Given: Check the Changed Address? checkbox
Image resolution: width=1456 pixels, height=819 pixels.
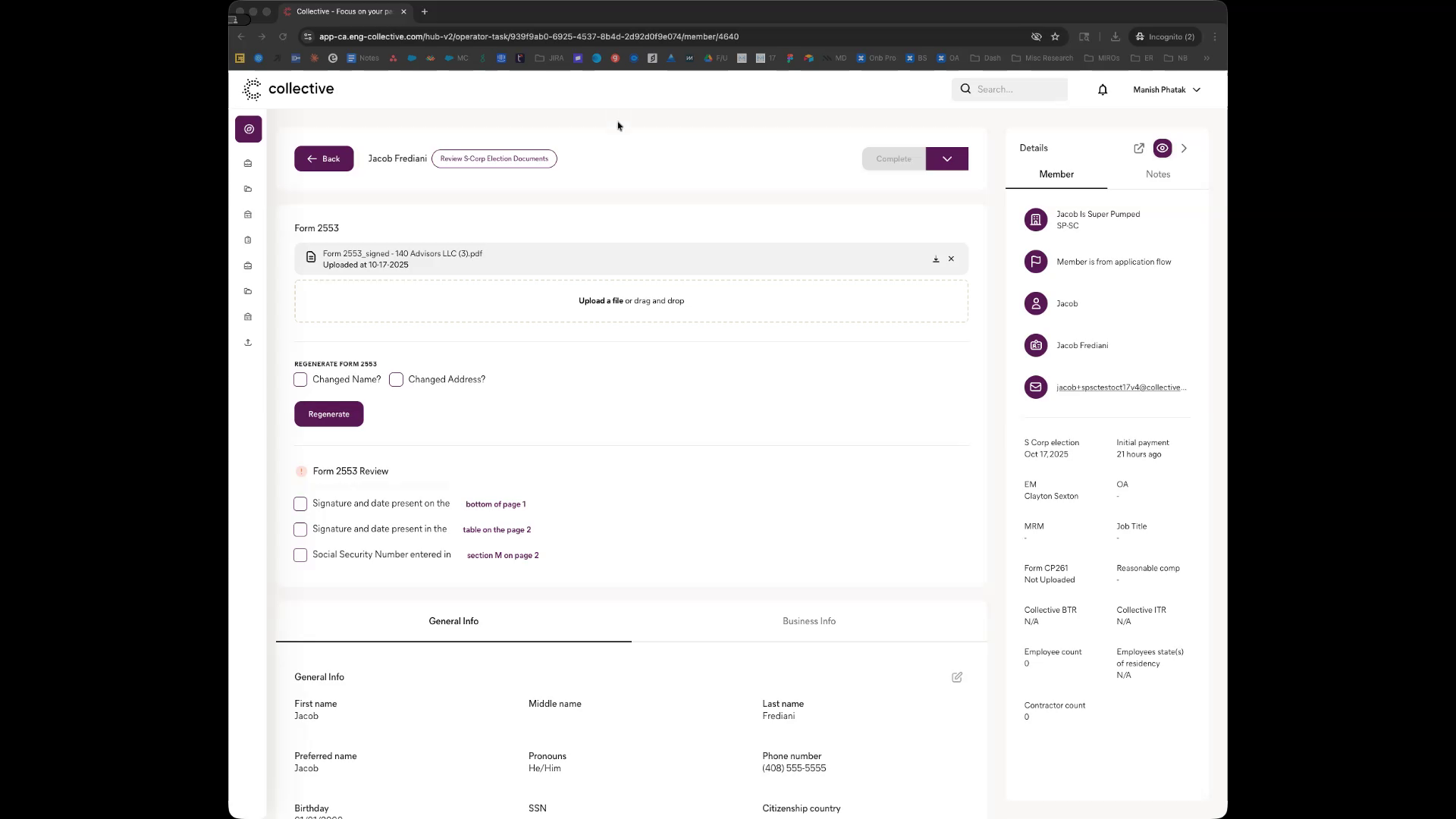Looking at the screenshot, I should [x=396, y=380].
